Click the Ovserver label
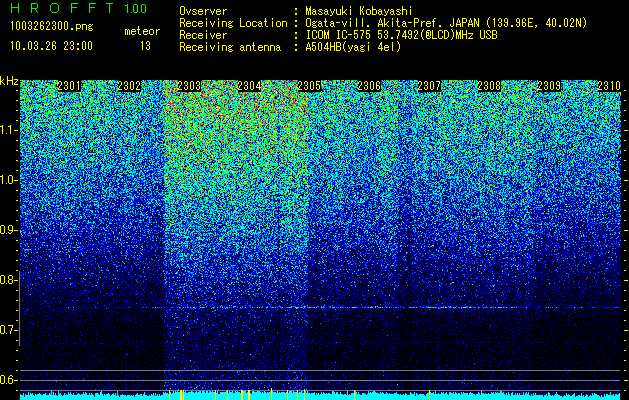 tap(203, 11)
